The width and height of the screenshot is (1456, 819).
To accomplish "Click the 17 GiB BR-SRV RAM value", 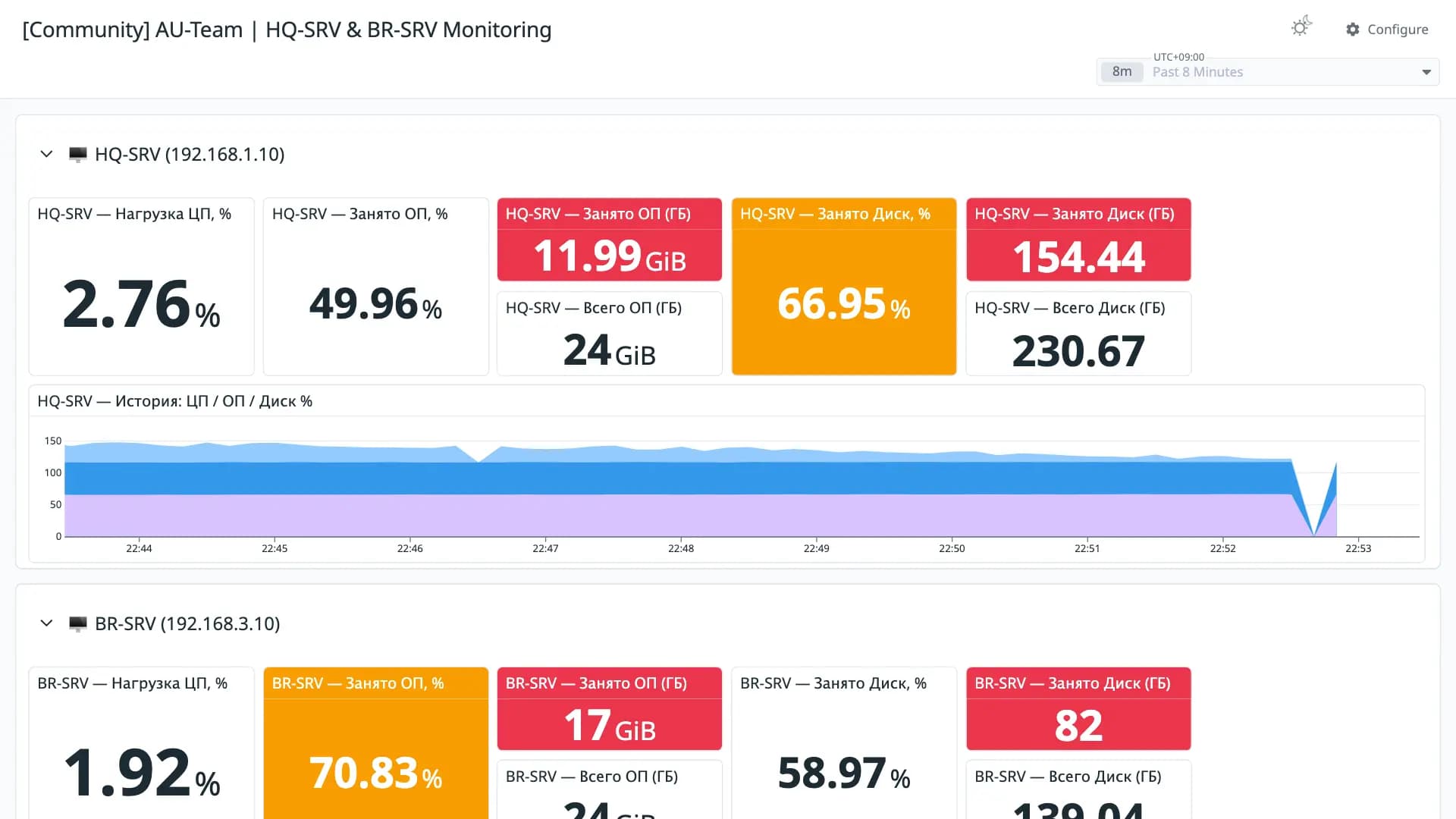I will click(x=610, y=725).
